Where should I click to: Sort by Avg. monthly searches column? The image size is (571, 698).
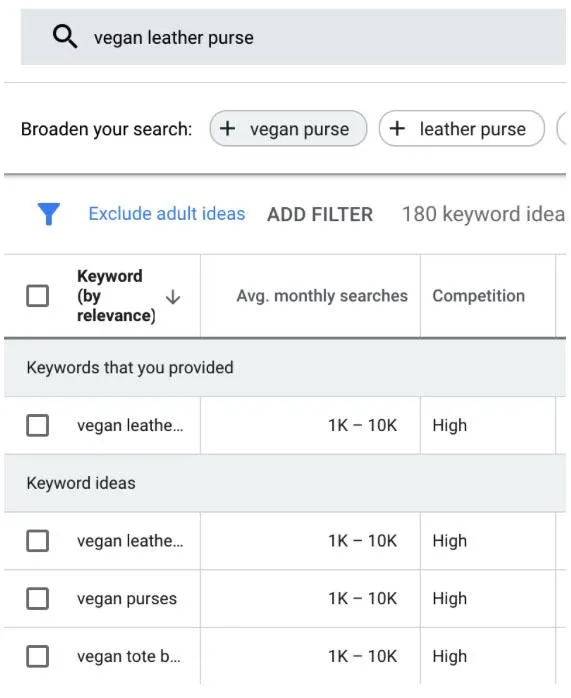pos(322,296)
